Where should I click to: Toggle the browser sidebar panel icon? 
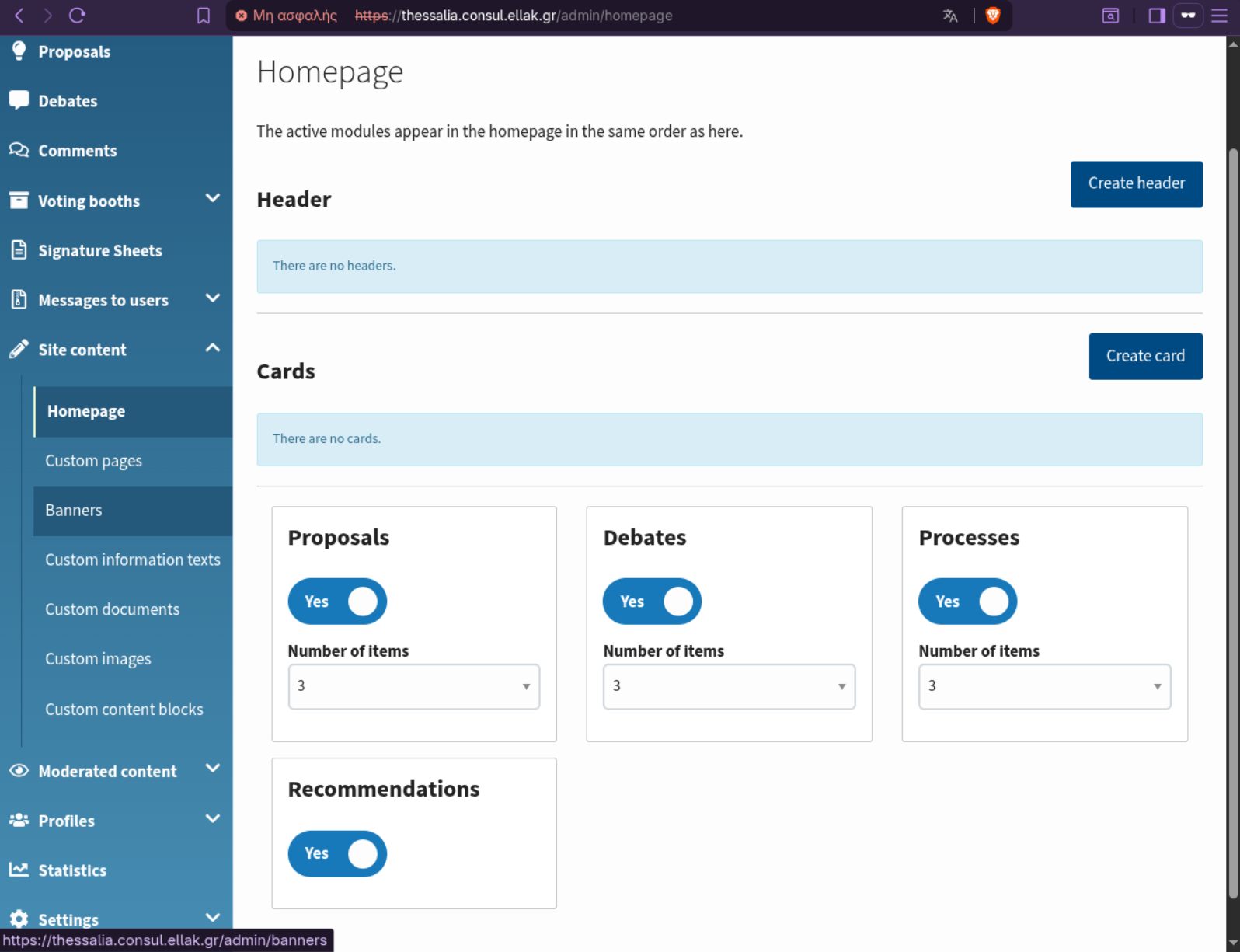point(1157,16)
